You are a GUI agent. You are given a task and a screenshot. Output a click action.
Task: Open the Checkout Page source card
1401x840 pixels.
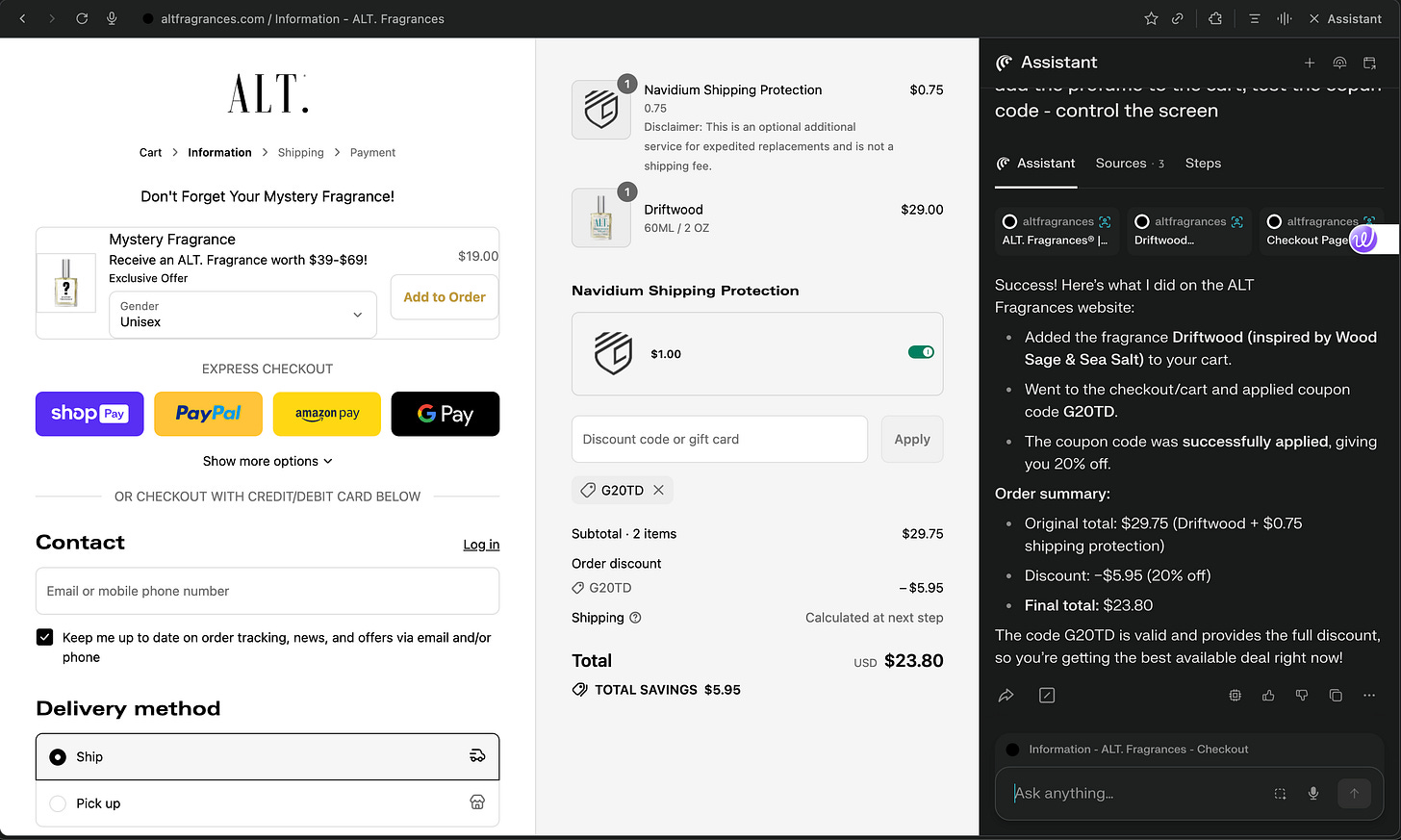[1321, 231]
